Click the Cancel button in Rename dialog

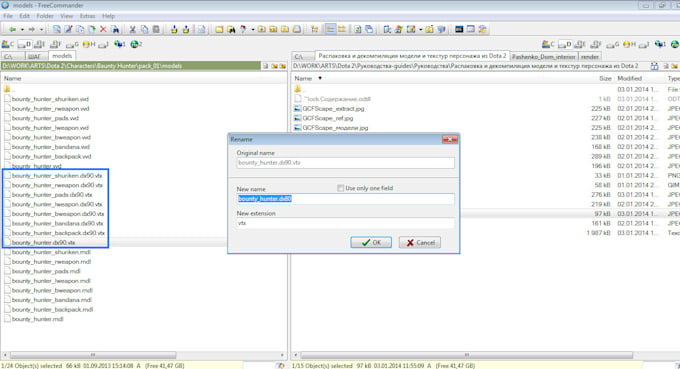coord(420,242)
